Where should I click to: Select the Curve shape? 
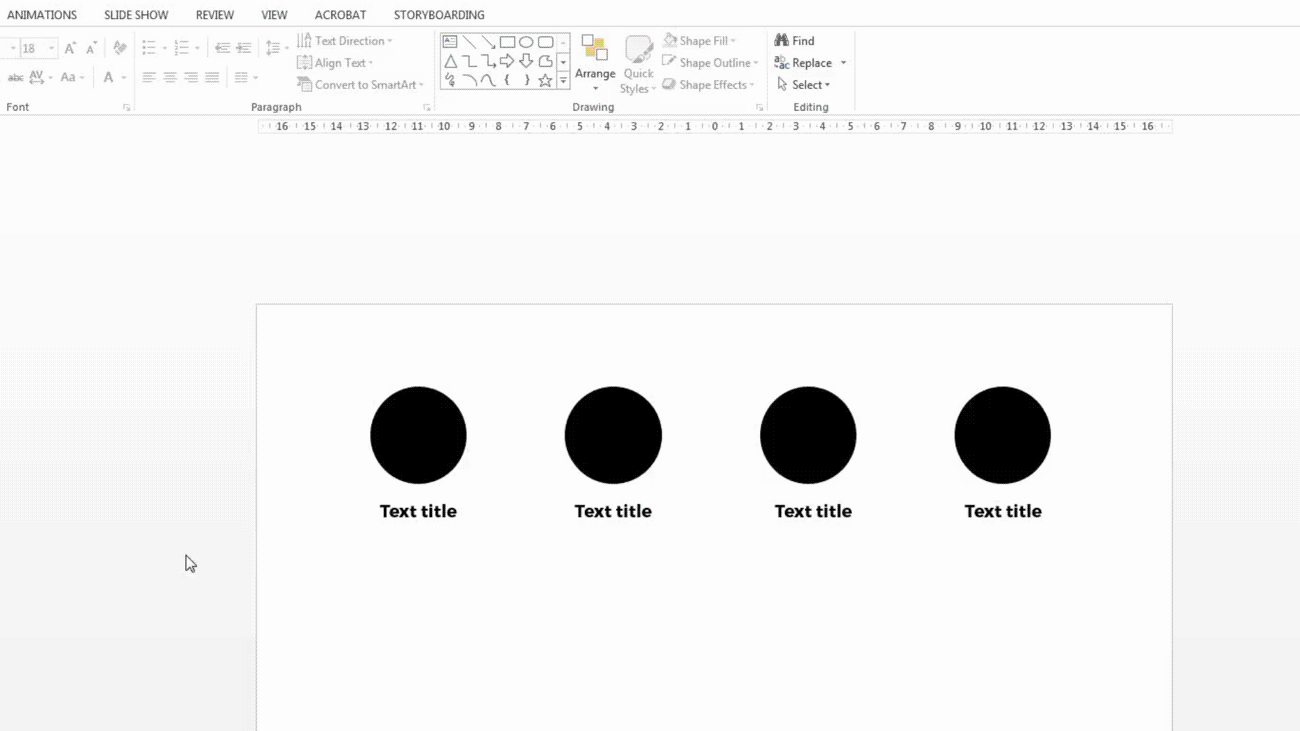[488, 80]
